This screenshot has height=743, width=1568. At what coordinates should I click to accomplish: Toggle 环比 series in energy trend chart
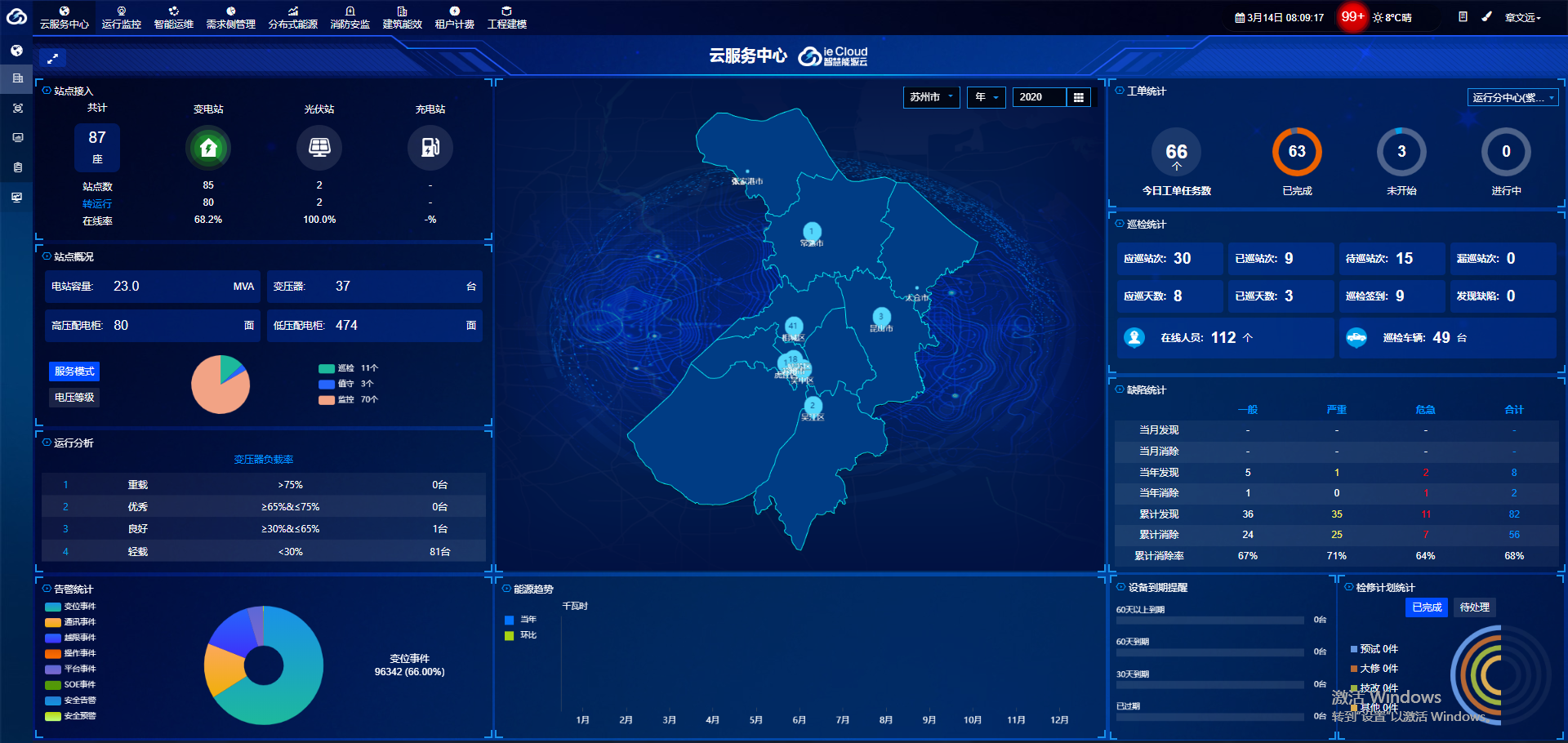pyautogui.click(x=520, y=635)
